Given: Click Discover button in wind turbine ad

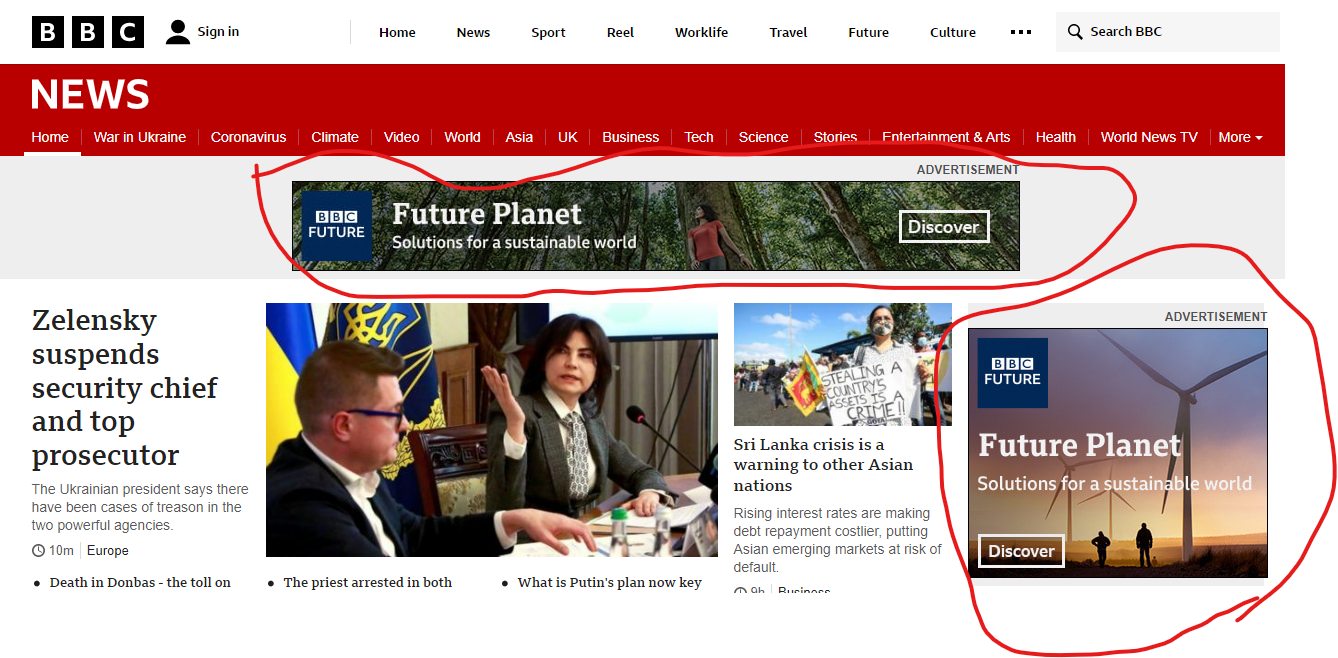Looking at the screenshot, I should click(1021, 551).
